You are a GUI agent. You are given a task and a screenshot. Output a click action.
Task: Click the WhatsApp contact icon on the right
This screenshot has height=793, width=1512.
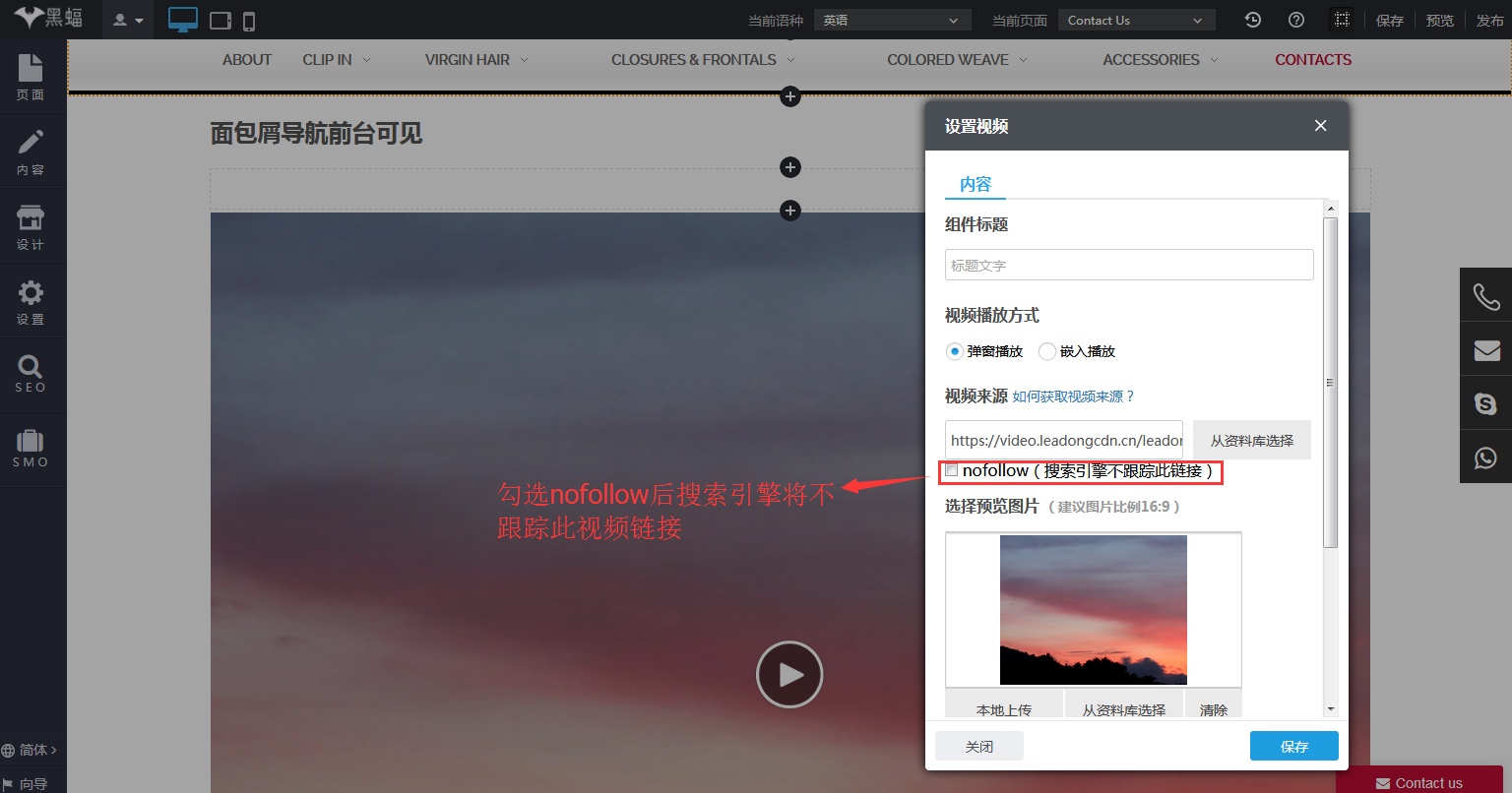tap(1486, 456)
